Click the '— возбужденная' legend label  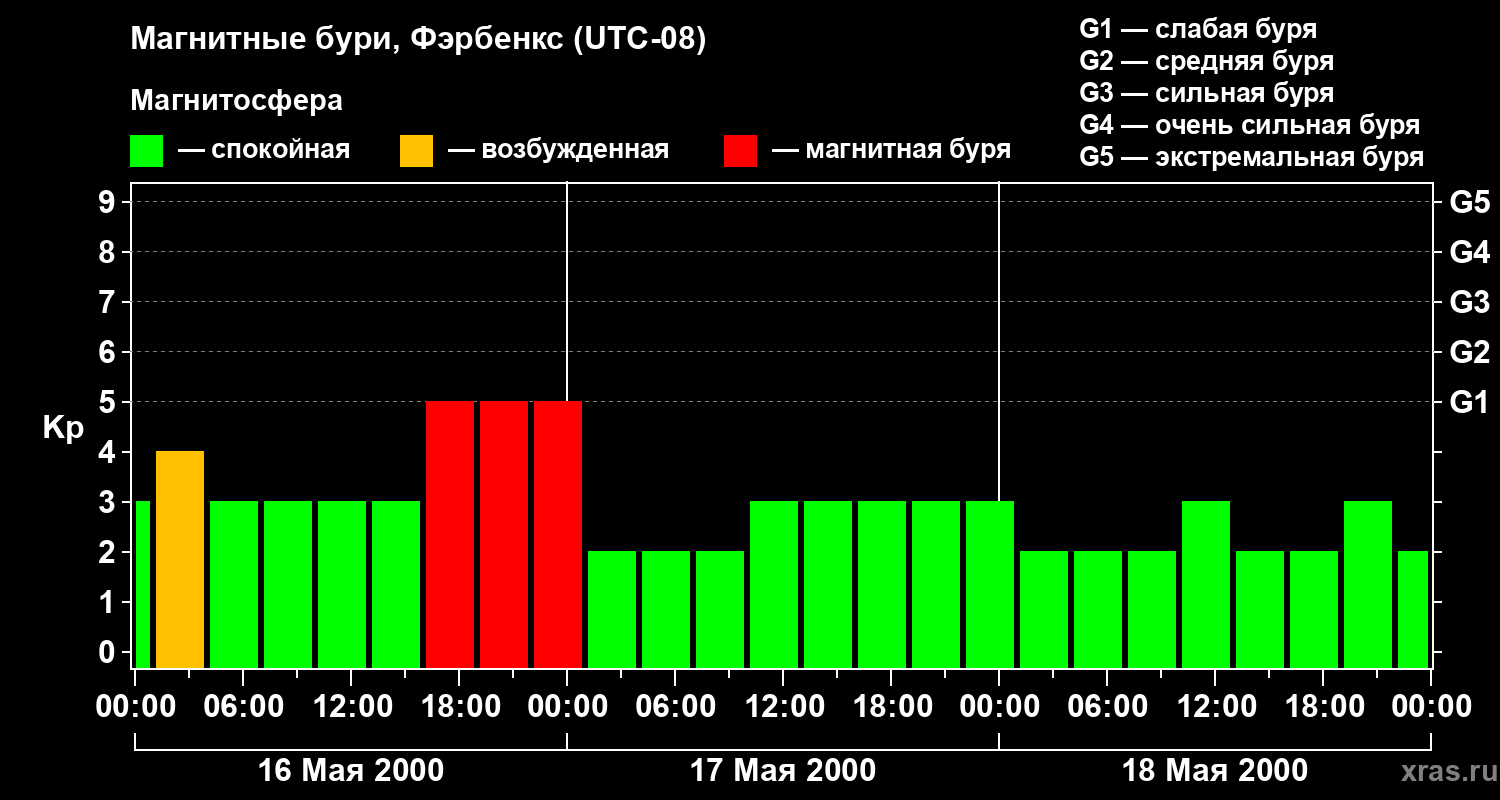click(x=558, y=150)
